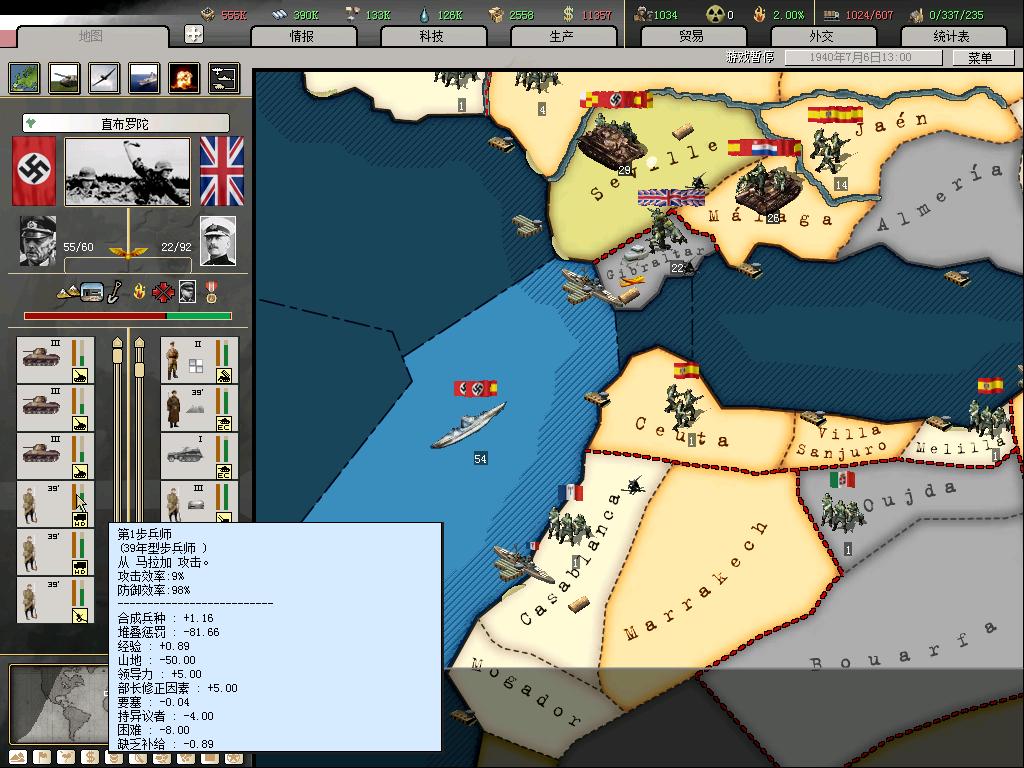Open the 外交 diplomacy tab
This screenshot has height=768, width=1024.
click(822, 36)
